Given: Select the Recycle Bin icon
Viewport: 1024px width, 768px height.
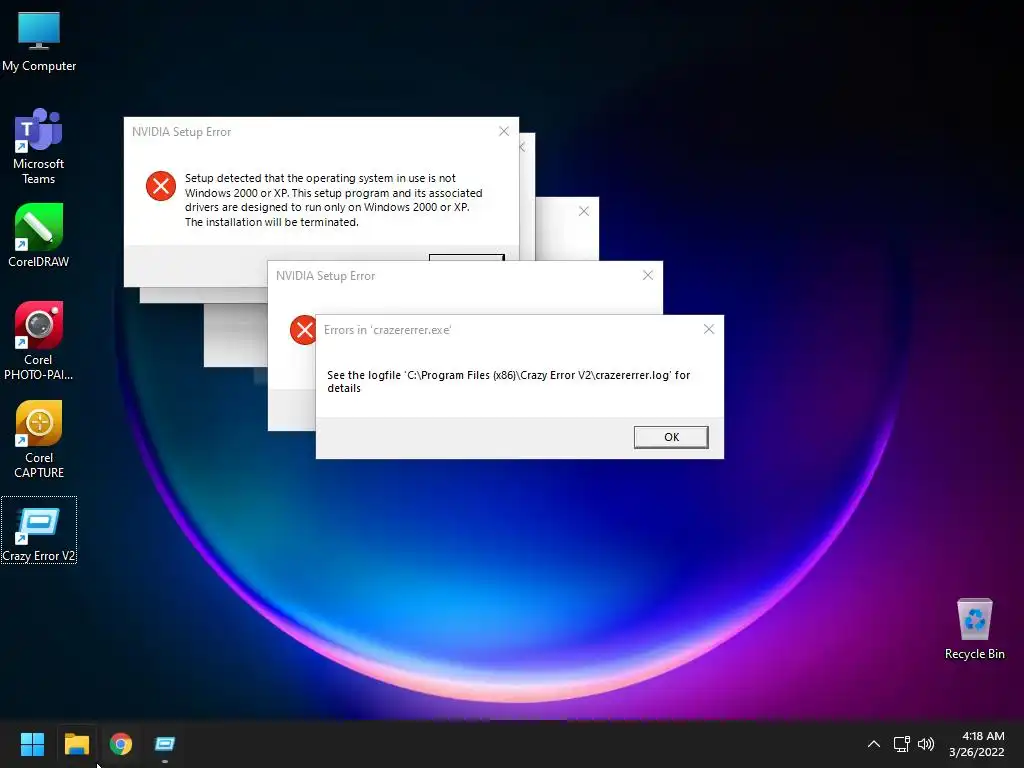Looking at the screenshot, I should pos(974,629).
